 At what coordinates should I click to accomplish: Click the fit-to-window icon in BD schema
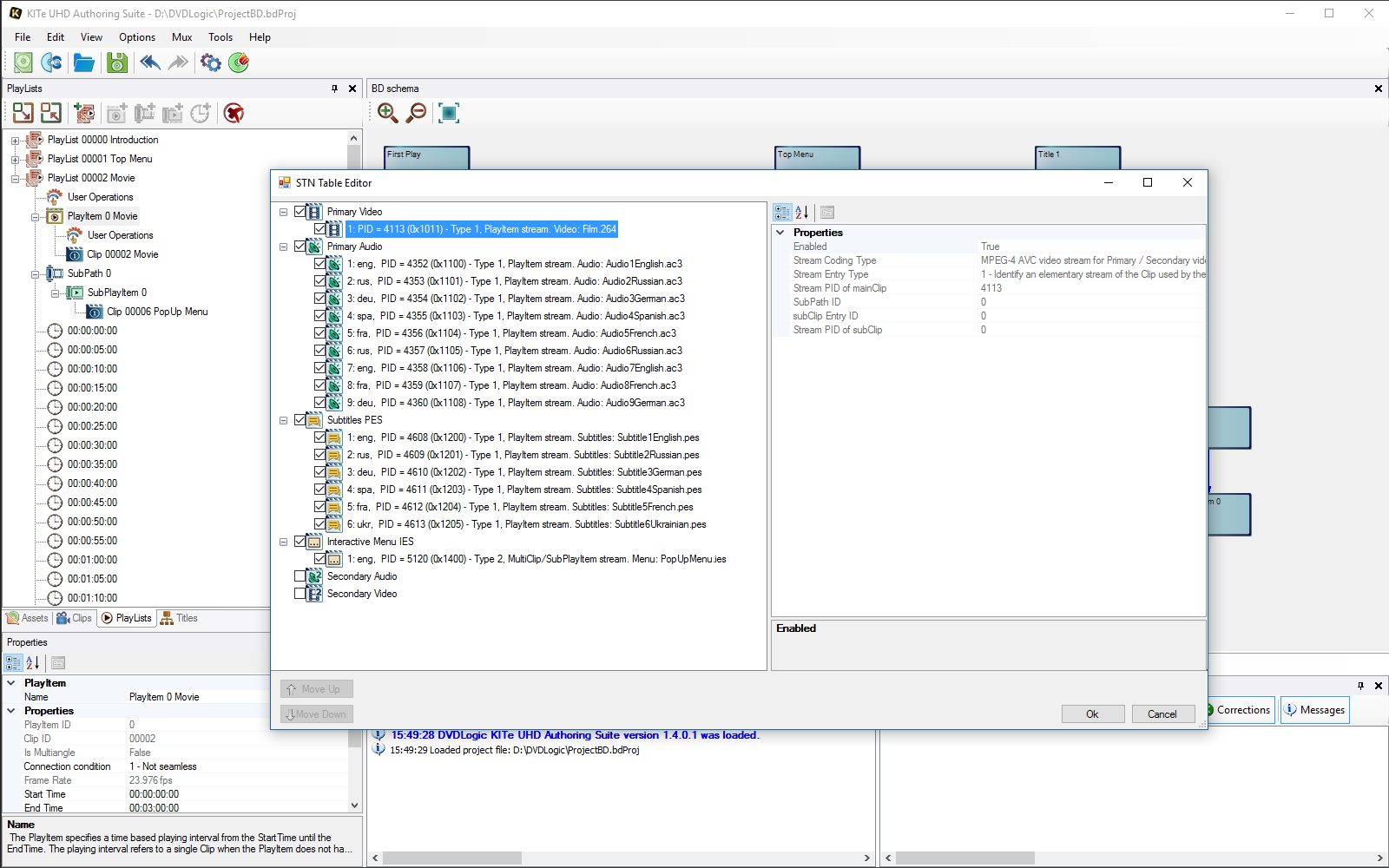pyautogui.click(x=448, y=113)
